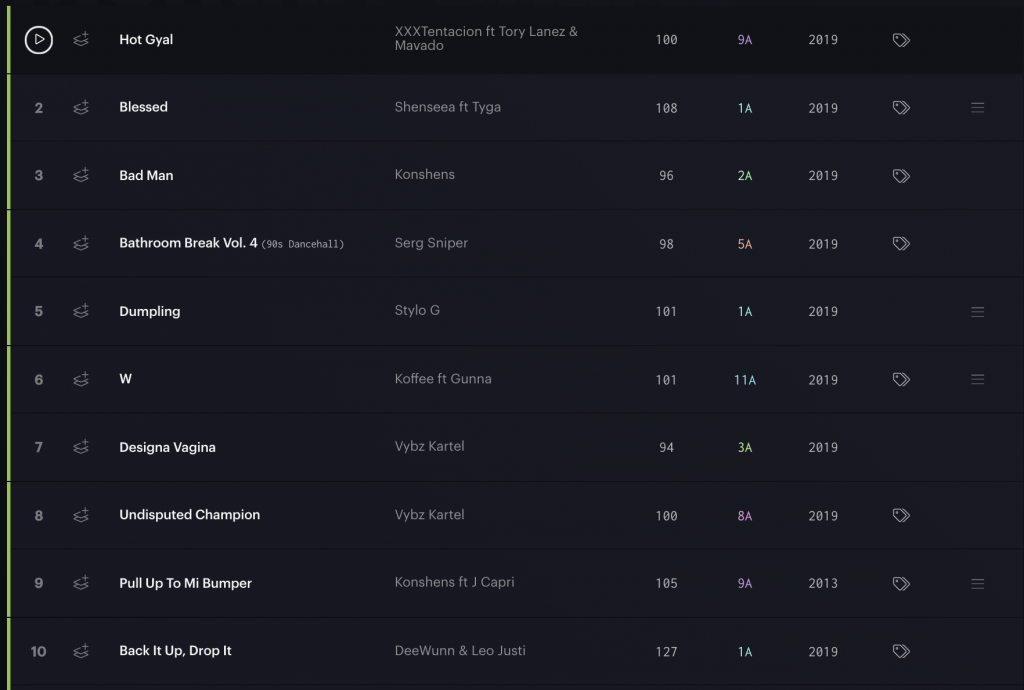The image size is (1024, 690).
Task: Add Pull Up To Mi Bumper to crate
Action: 81,582
